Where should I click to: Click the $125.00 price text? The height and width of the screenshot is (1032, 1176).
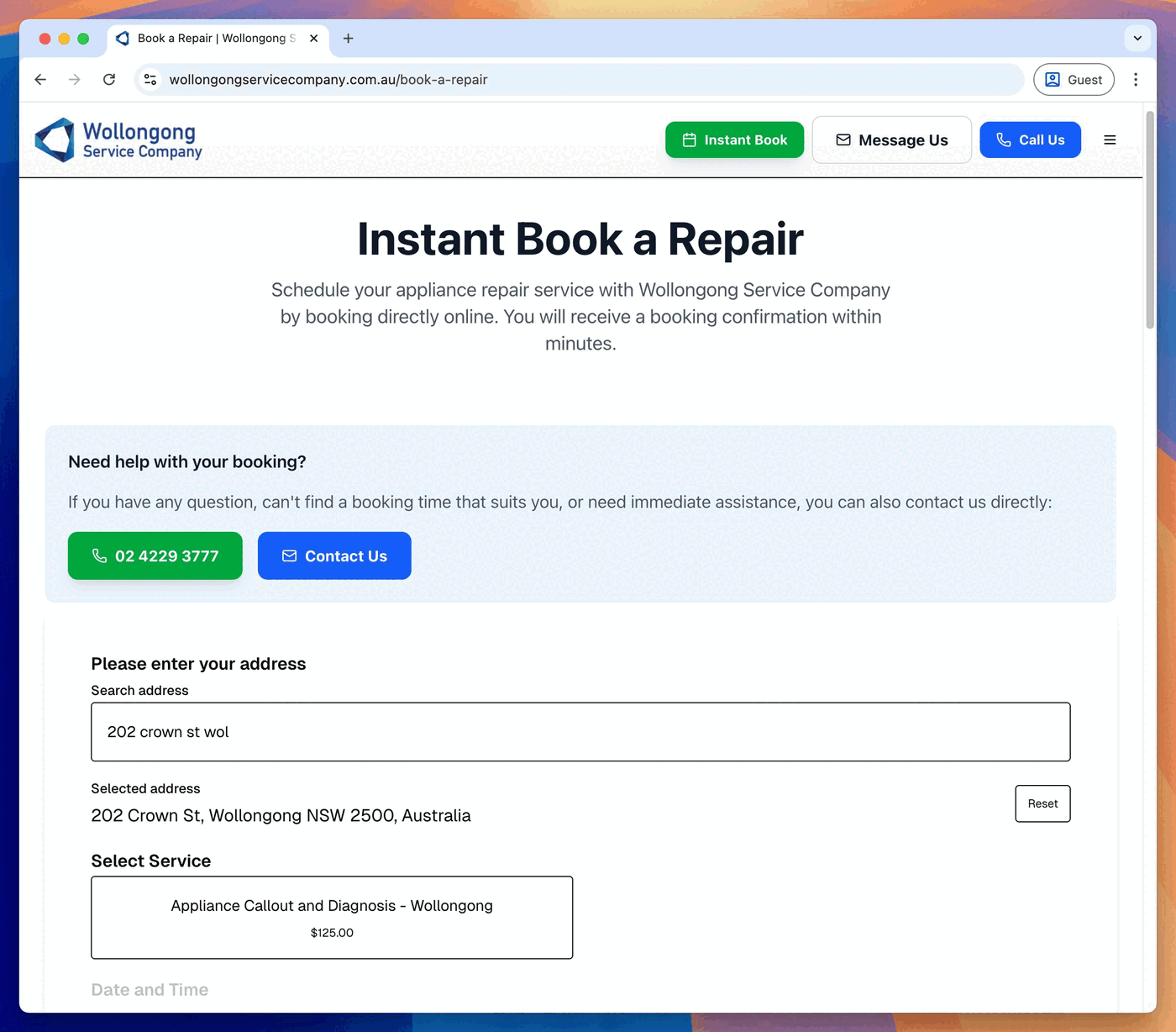click(x=332, y=933)
